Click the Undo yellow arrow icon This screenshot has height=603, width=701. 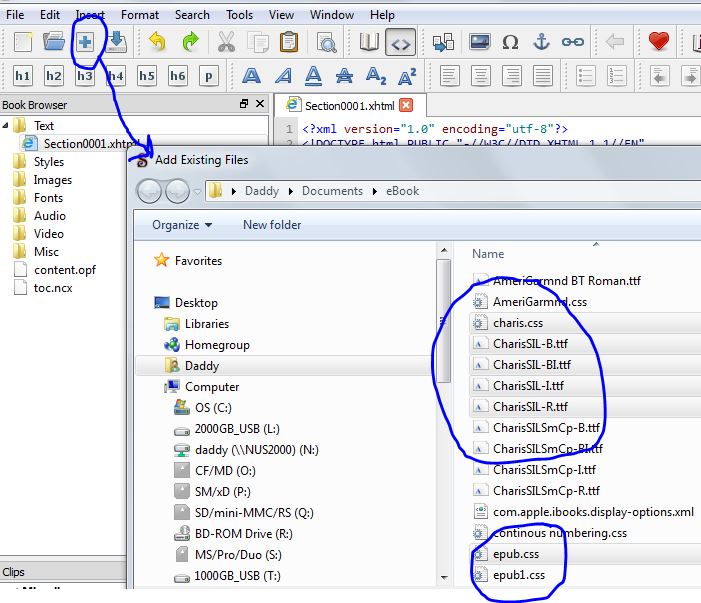click(157, 42)
